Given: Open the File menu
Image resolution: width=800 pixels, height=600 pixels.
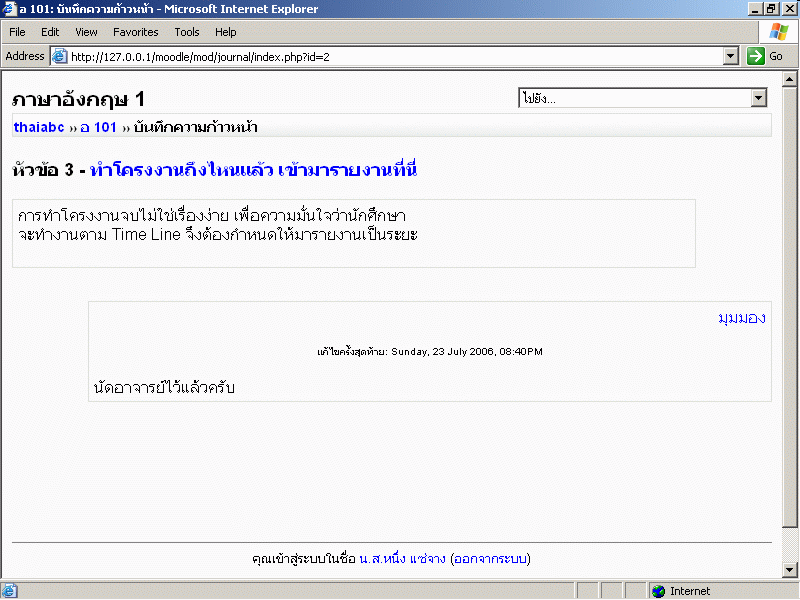Looking at the screenshot, I should pos(17,32).
